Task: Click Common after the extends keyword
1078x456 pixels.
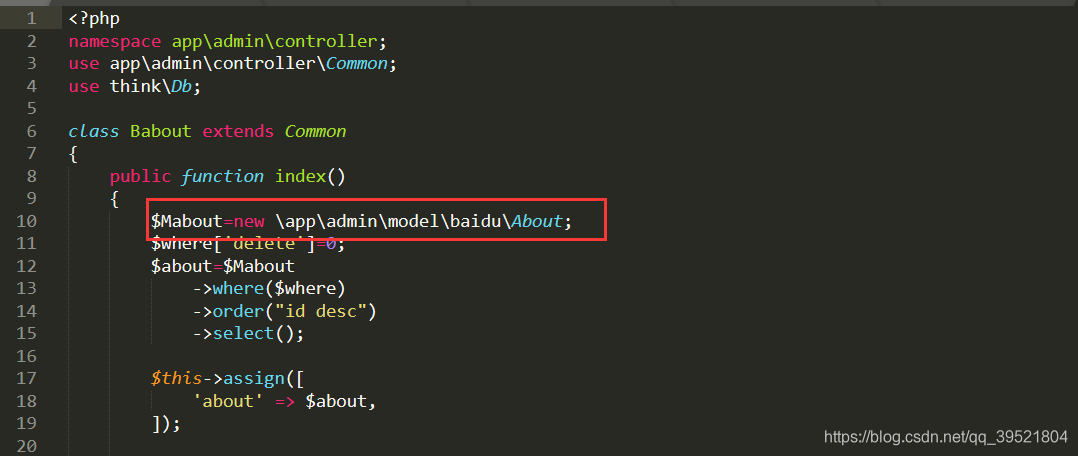Action: pos(316,131)
